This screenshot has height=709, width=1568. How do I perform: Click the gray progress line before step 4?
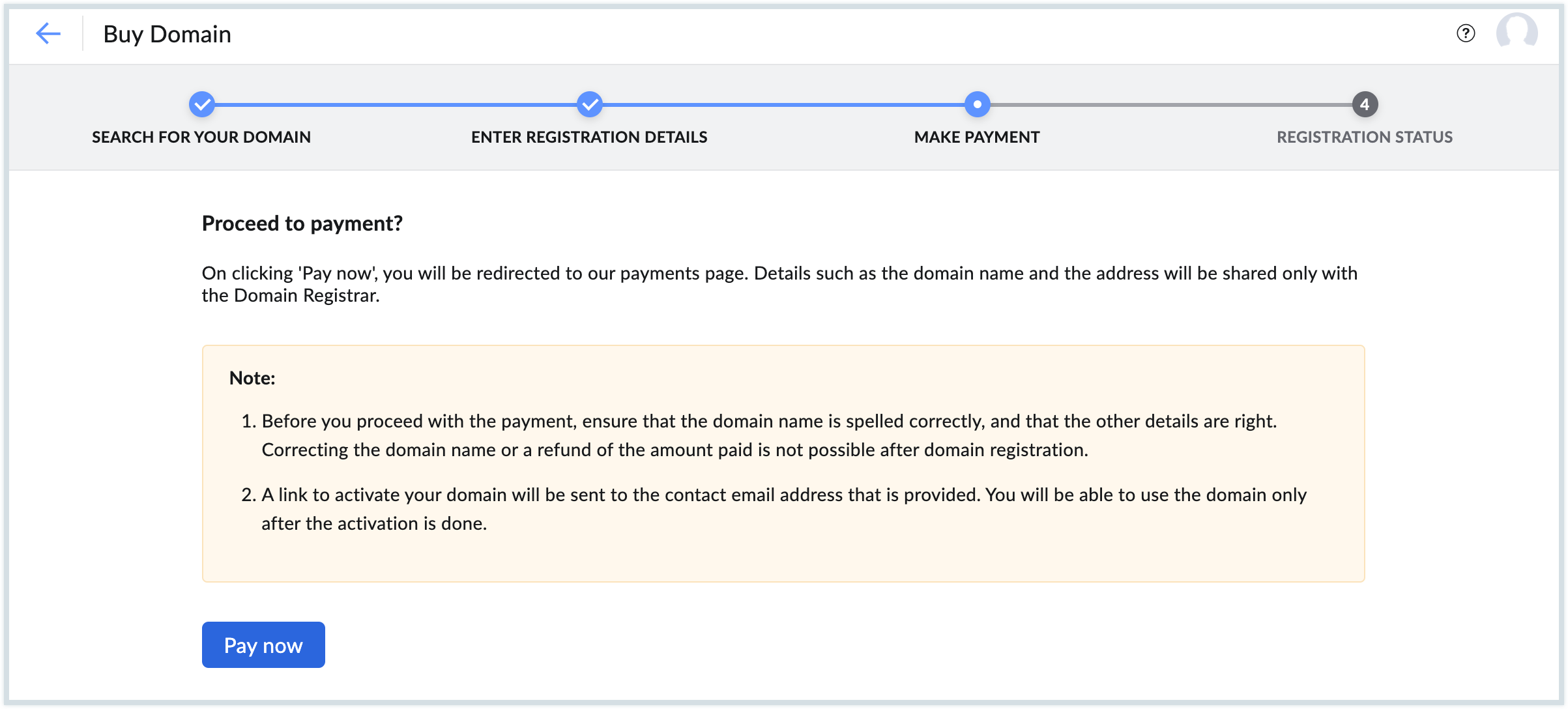(1171, 104)
